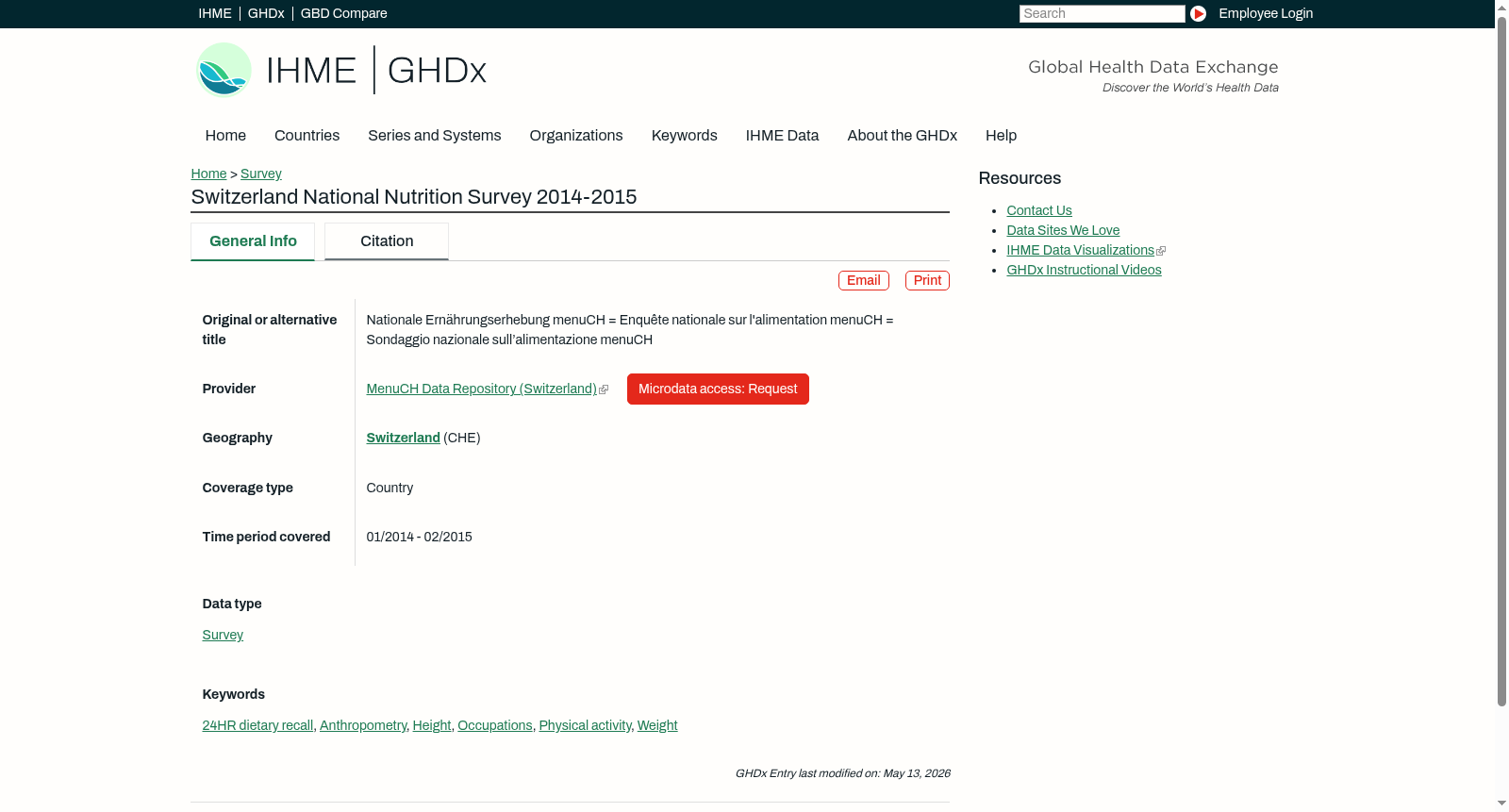Click the '01/2014 - 02/2015' time period value
This screenshot has width=1509, height=812.
[419, 537]
